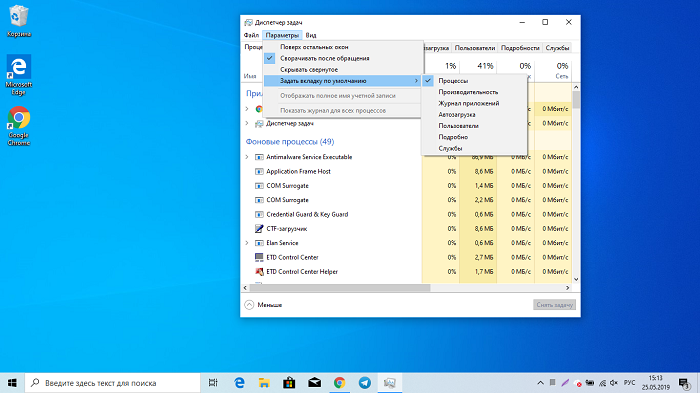Open Microsoft Edge desktop shortcut

(x=19, y=75)
